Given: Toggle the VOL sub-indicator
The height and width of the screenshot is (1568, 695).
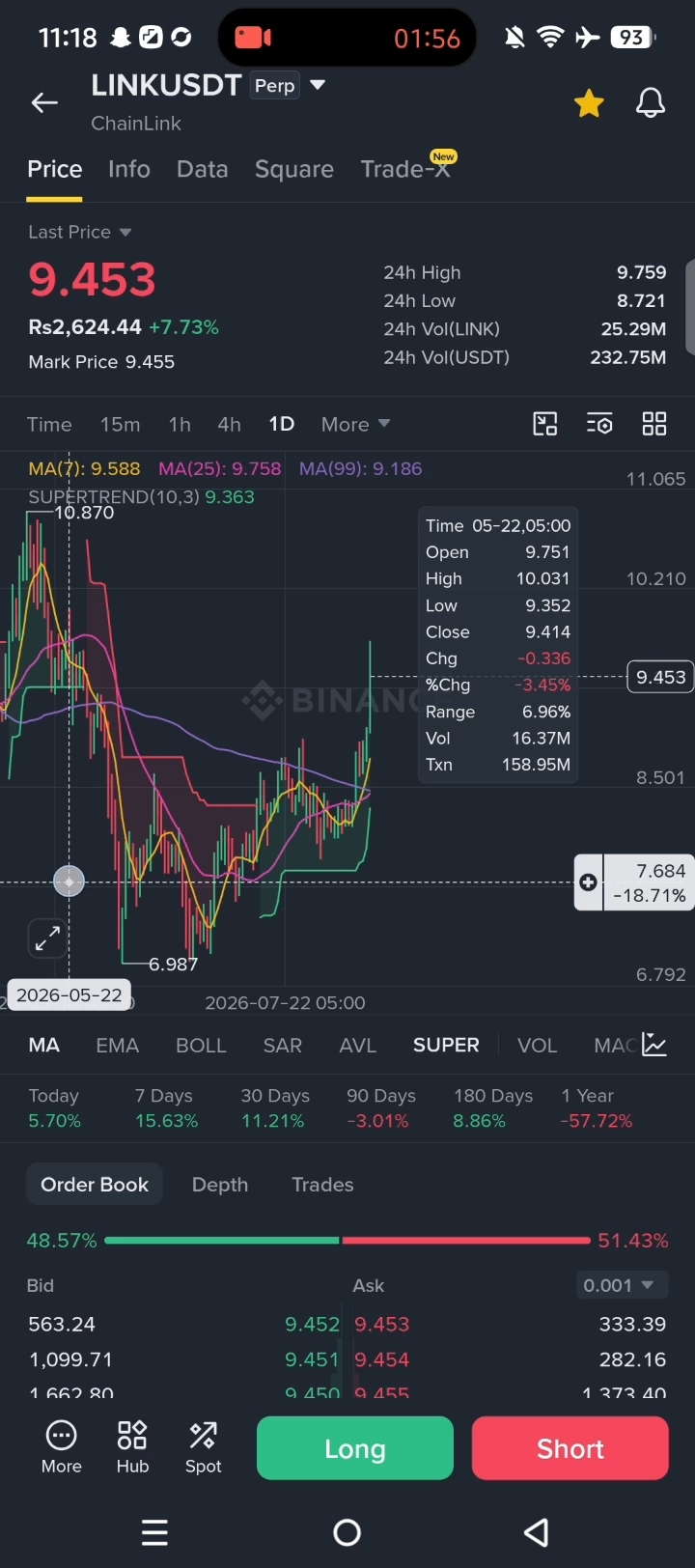Looking at the screenshot, I should (538, 1045).
